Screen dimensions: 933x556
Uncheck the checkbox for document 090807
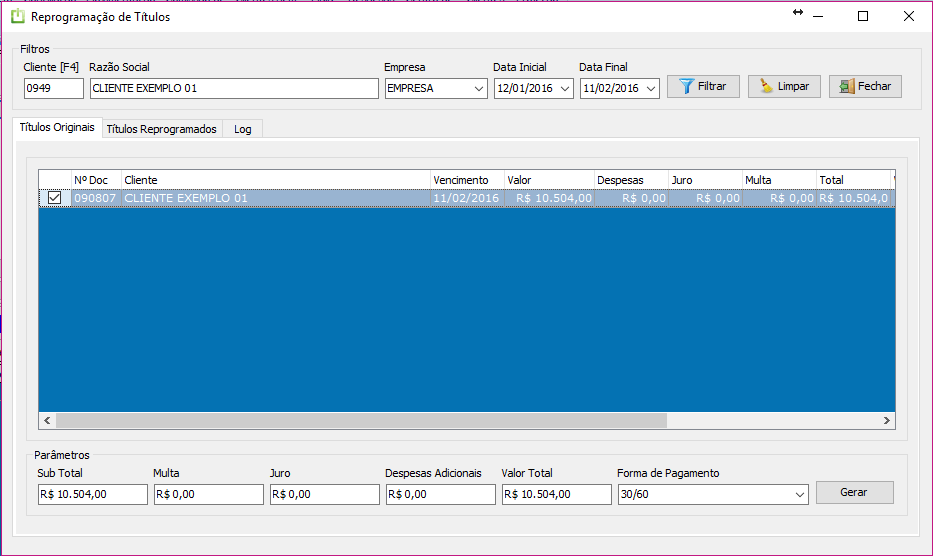[x=54, y=198]
